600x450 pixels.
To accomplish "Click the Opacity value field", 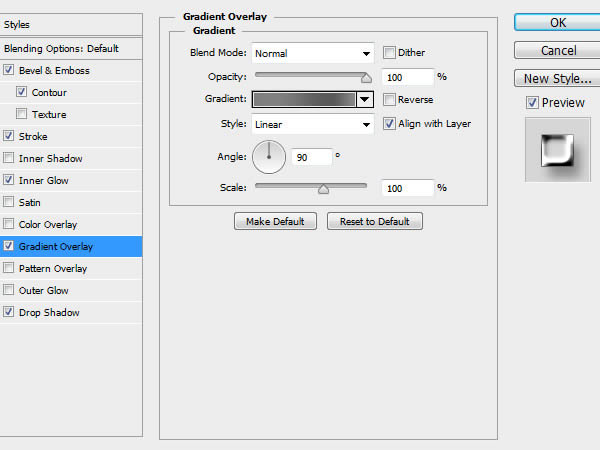I will pyautogui.click(x=408, y=77).
